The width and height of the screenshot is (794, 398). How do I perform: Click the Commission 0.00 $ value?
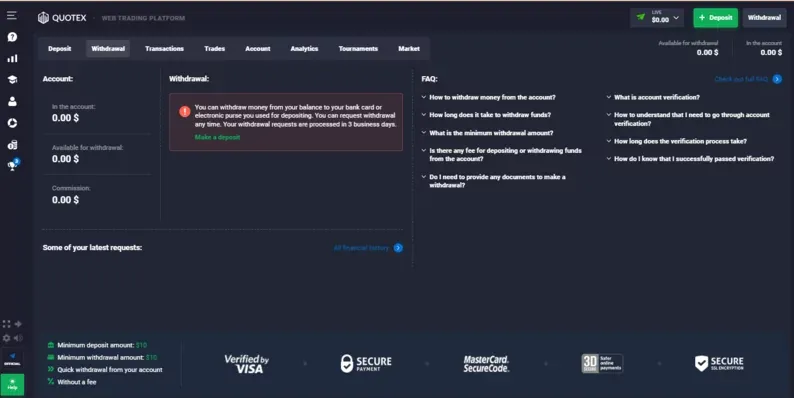65,200
